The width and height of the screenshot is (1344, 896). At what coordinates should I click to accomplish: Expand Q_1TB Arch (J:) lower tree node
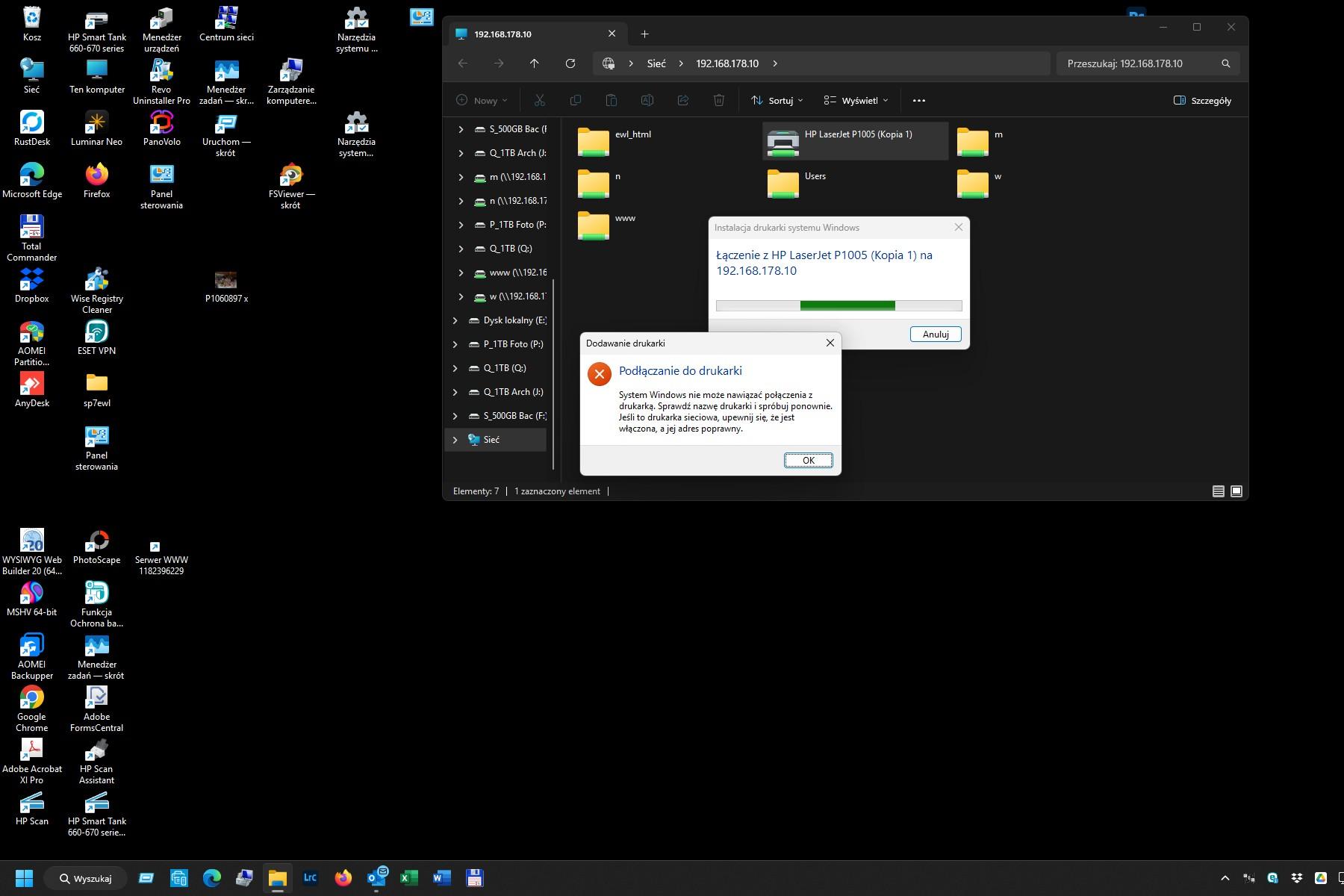(455, 392)
